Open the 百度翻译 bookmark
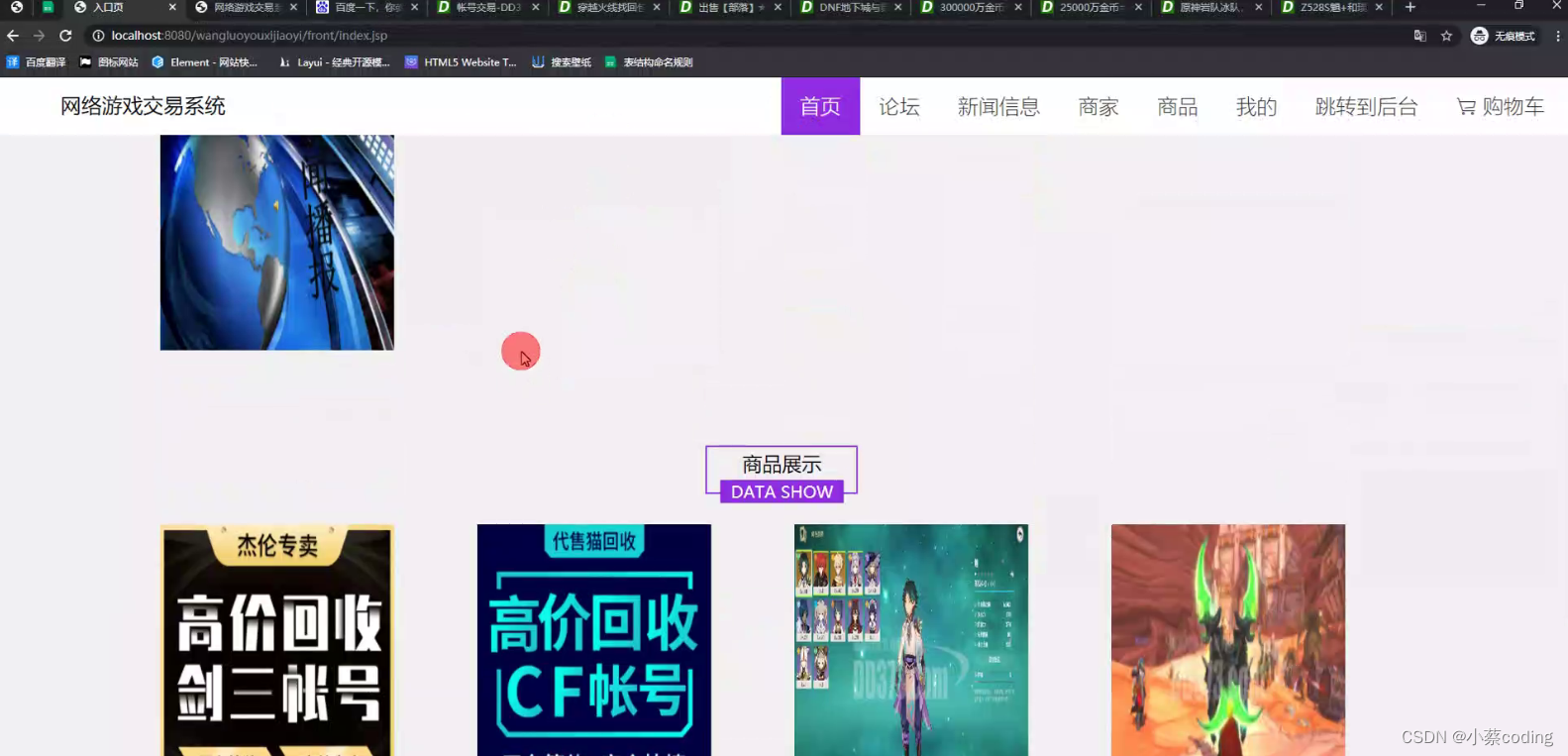 (37, 62)
